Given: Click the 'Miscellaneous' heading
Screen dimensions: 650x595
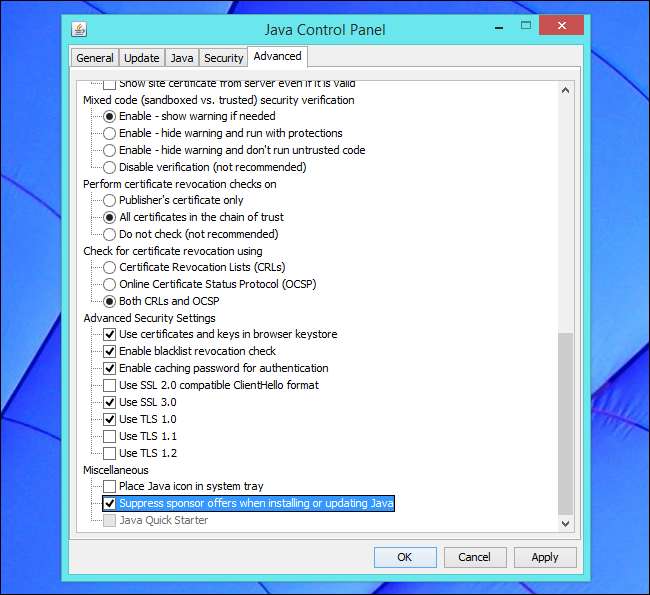Looking at the screenshot, I should click(x=116, y=470).
